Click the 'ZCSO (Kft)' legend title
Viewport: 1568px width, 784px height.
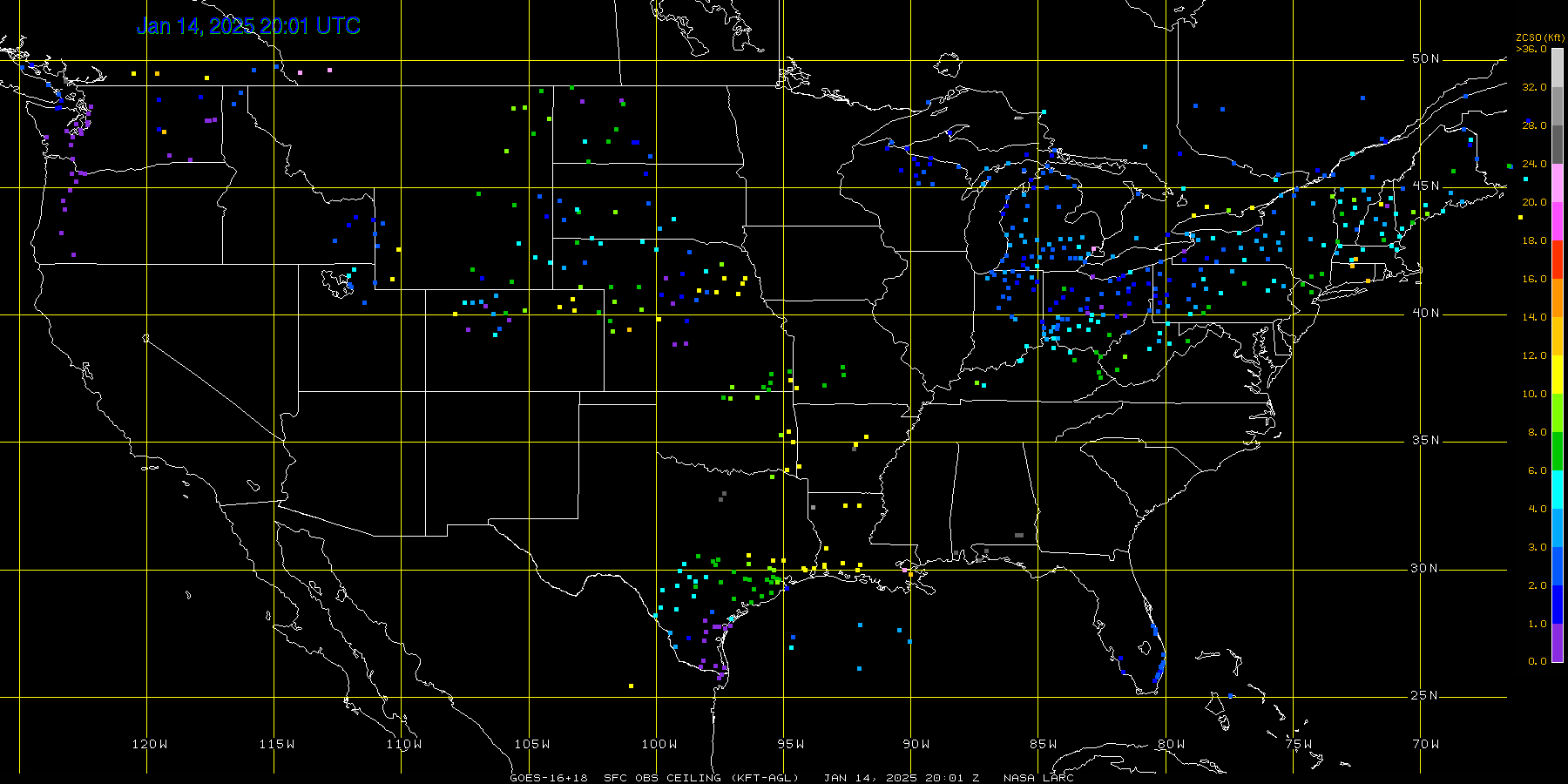(1540, 37)
